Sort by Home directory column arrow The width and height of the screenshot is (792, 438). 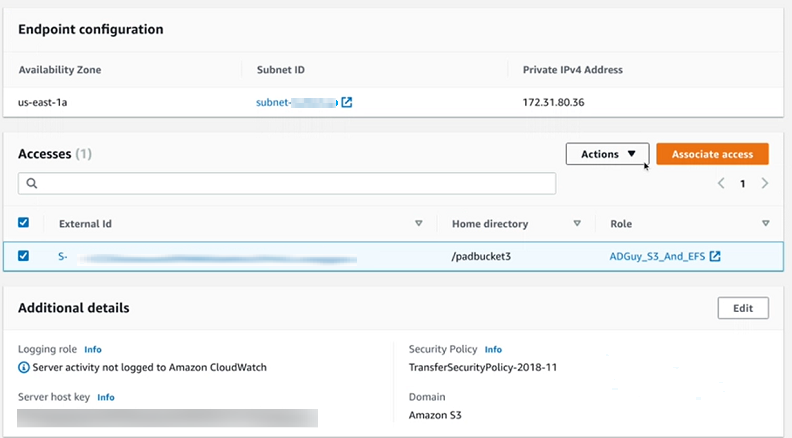[x=577, y=224]
